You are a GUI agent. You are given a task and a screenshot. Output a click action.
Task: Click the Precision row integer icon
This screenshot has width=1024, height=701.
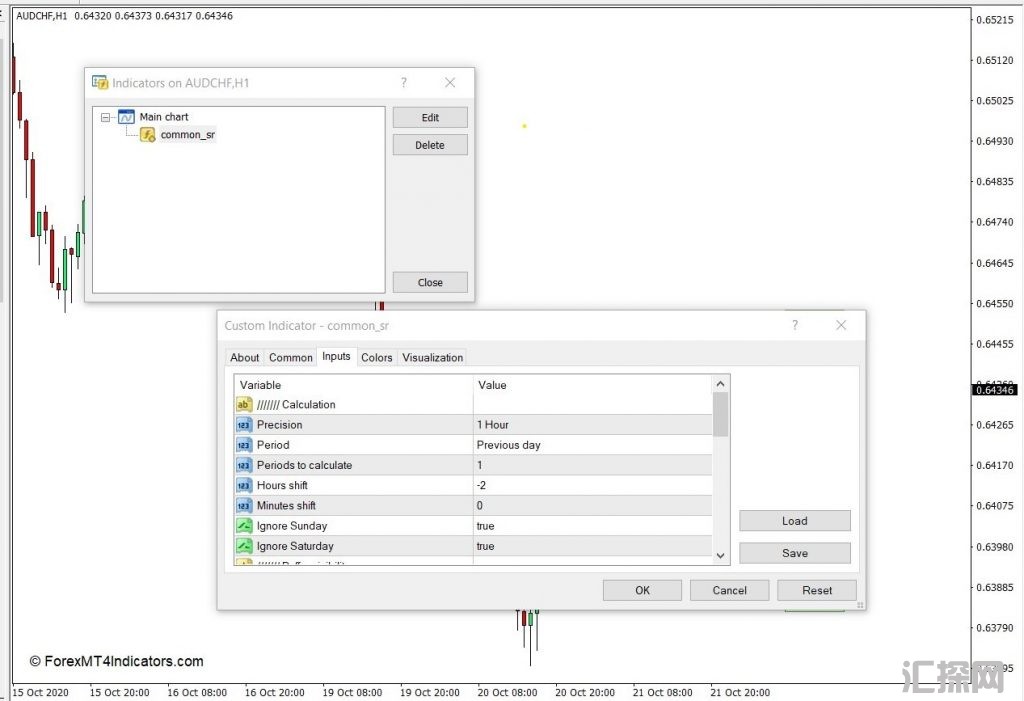point(244,425)
